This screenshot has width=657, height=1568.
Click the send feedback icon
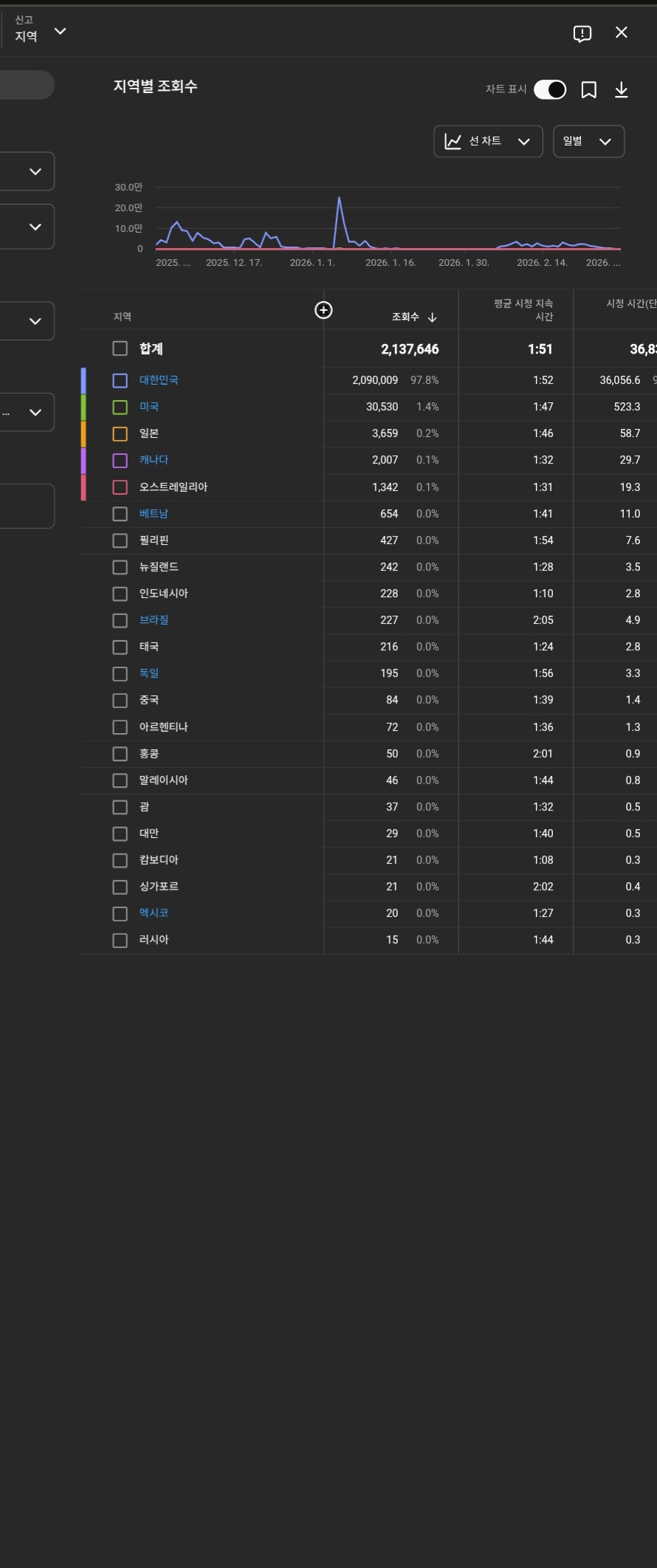click(582, 33)
